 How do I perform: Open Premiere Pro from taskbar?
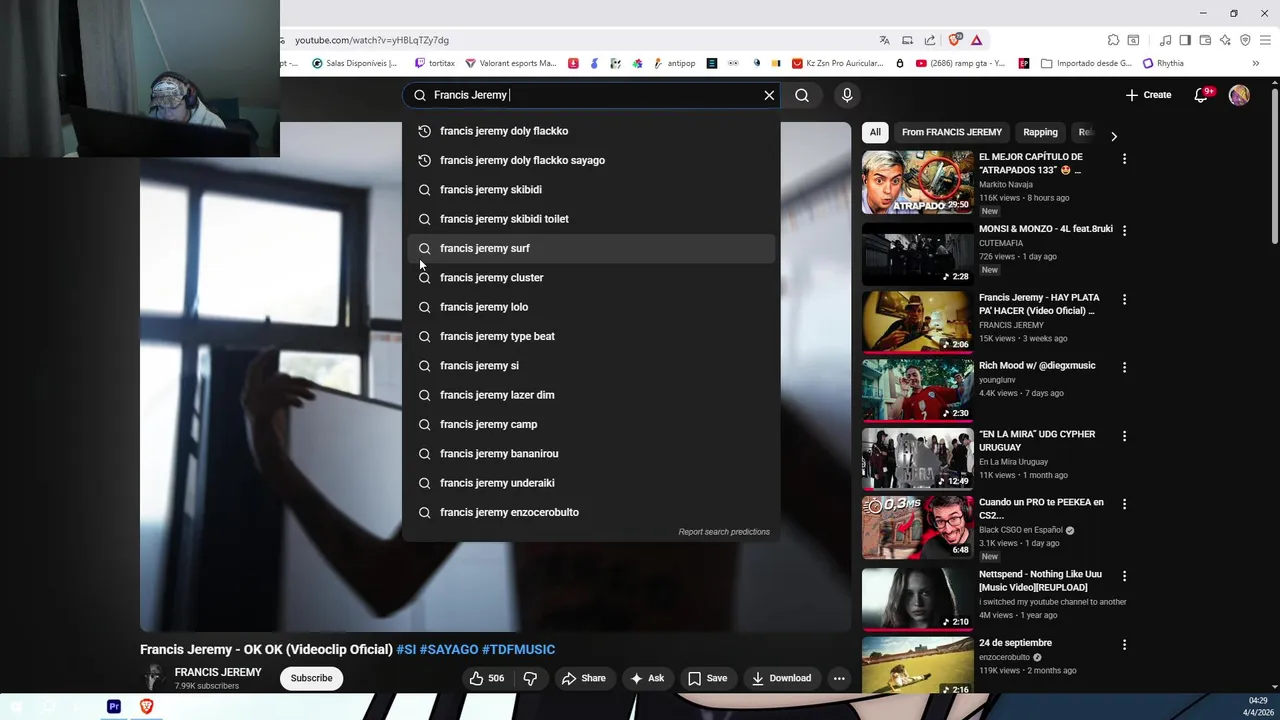(114, 706)
